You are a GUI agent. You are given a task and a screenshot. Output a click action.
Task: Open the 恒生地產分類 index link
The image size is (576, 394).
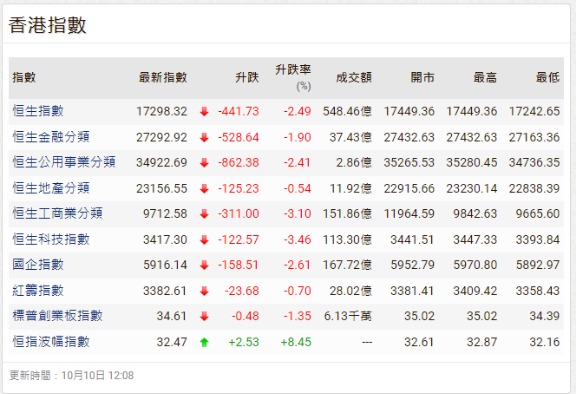51,188
